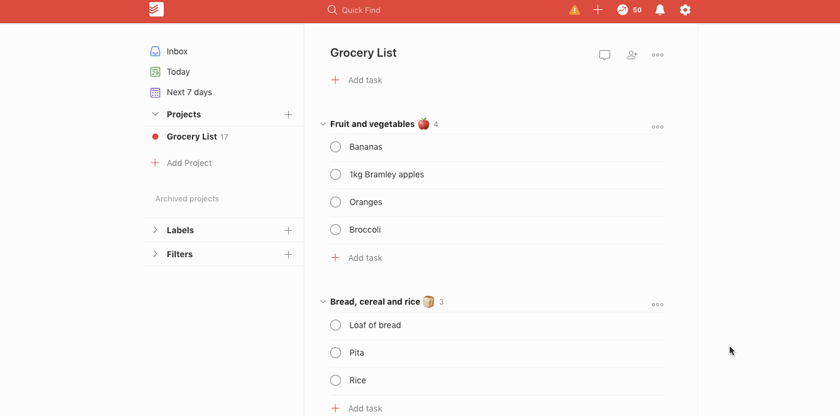Open project comments speech bubble icon
Viewport: 840px width, 416px height.
605,55
